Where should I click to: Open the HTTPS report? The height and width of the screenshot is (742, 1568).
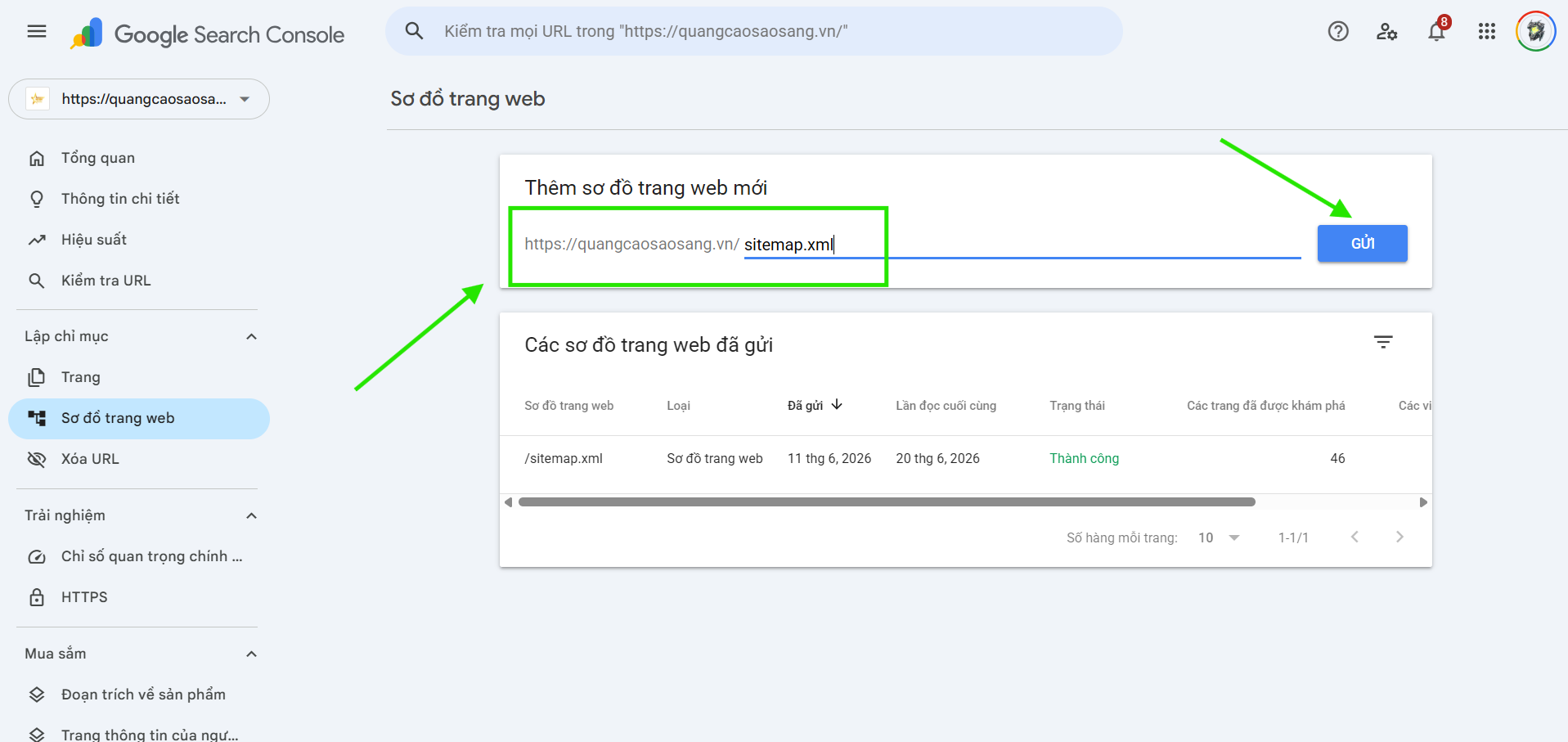(139, 597)
